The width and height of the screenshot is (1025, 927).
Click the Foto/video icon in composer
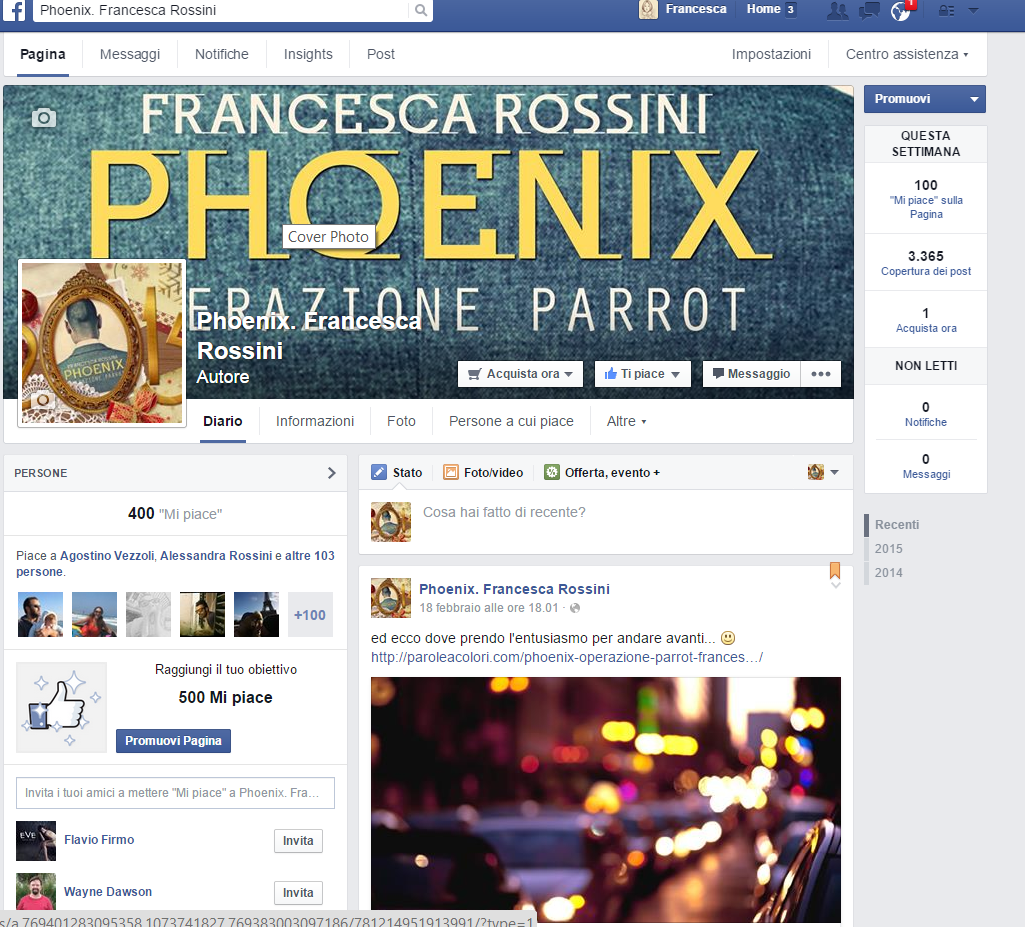click(x=451, y=472)
